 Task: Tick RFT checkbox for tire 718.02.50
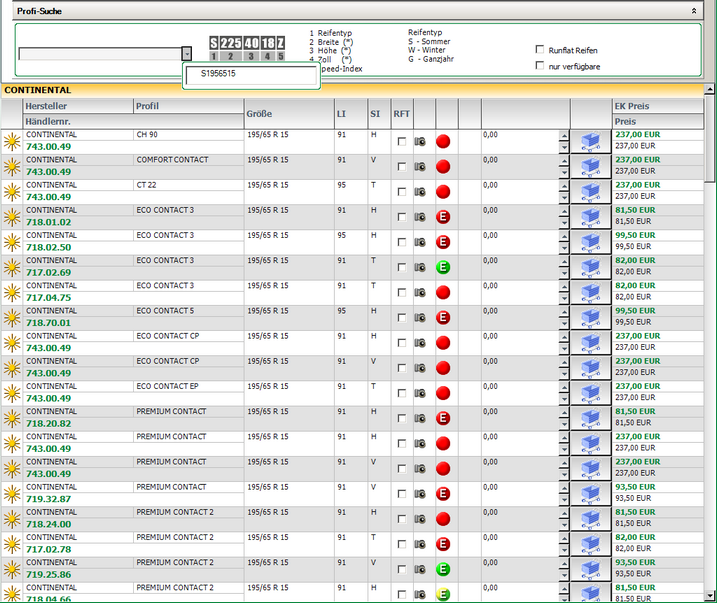[x=401, y=242]
